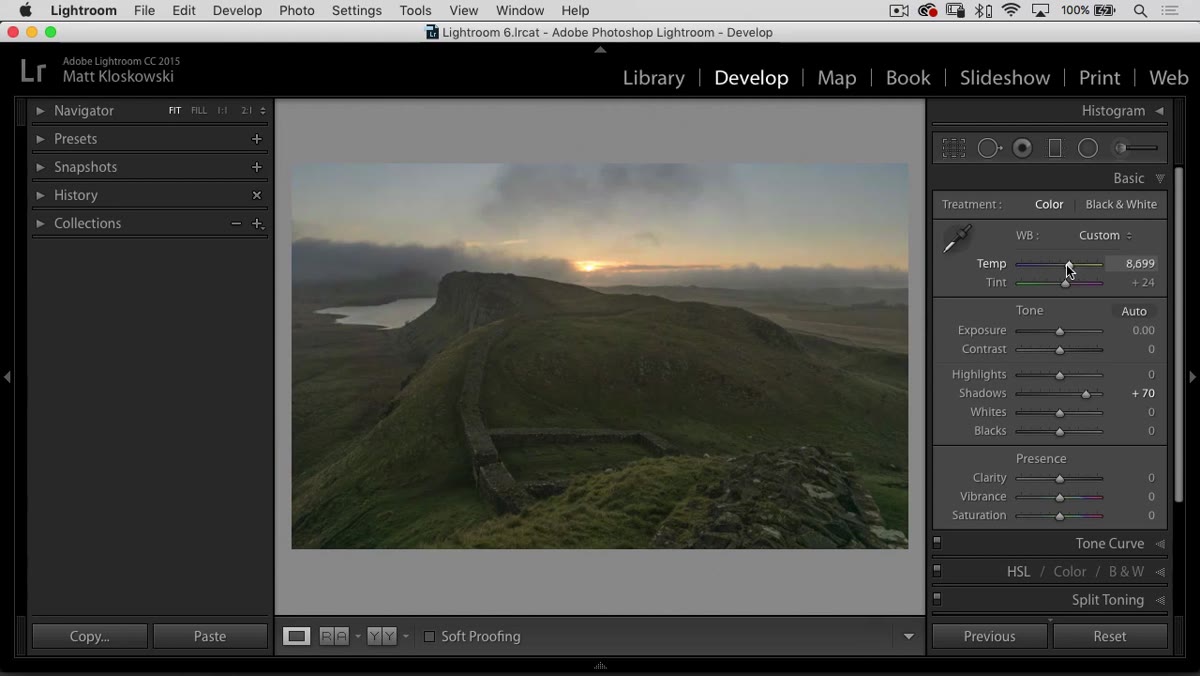Image resolution: width=1200 pixels, height=676 pixels.
Task: Pick the White Balance eyedropper tool
Action: [957, 239]
